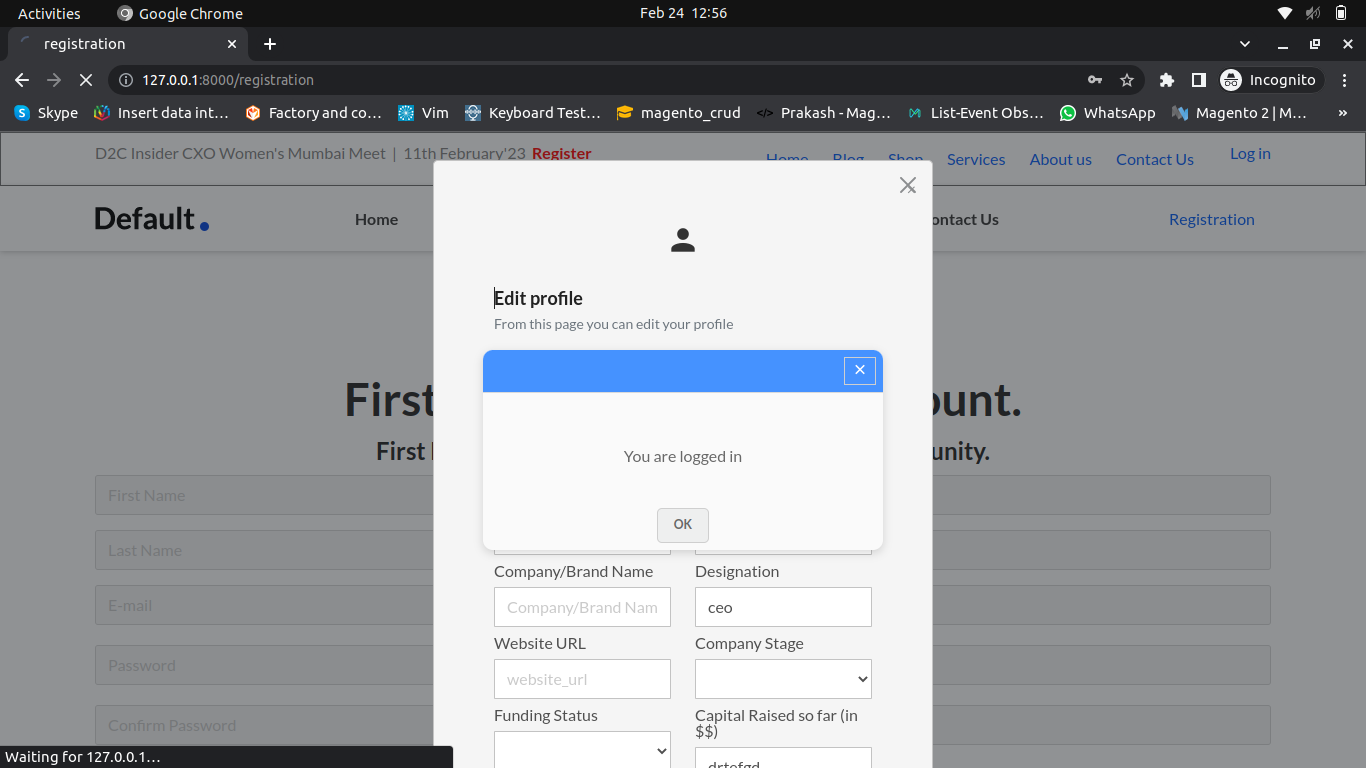
Task: Click the user avatar icon in the Edit profile modal
Action: (x=683, y=240)
